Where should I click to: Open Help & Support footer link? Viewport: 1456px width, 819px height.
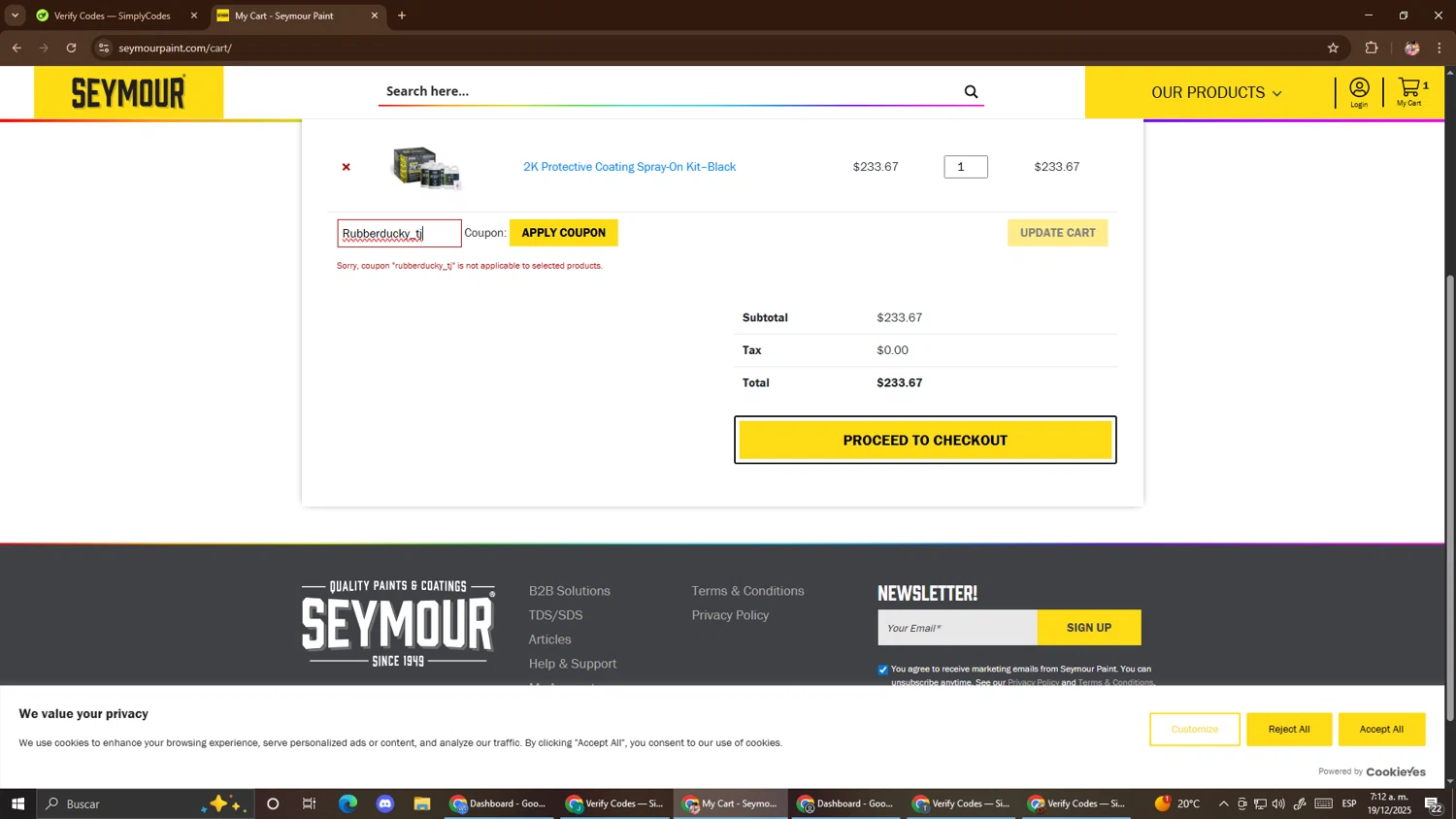coord(572,664)
